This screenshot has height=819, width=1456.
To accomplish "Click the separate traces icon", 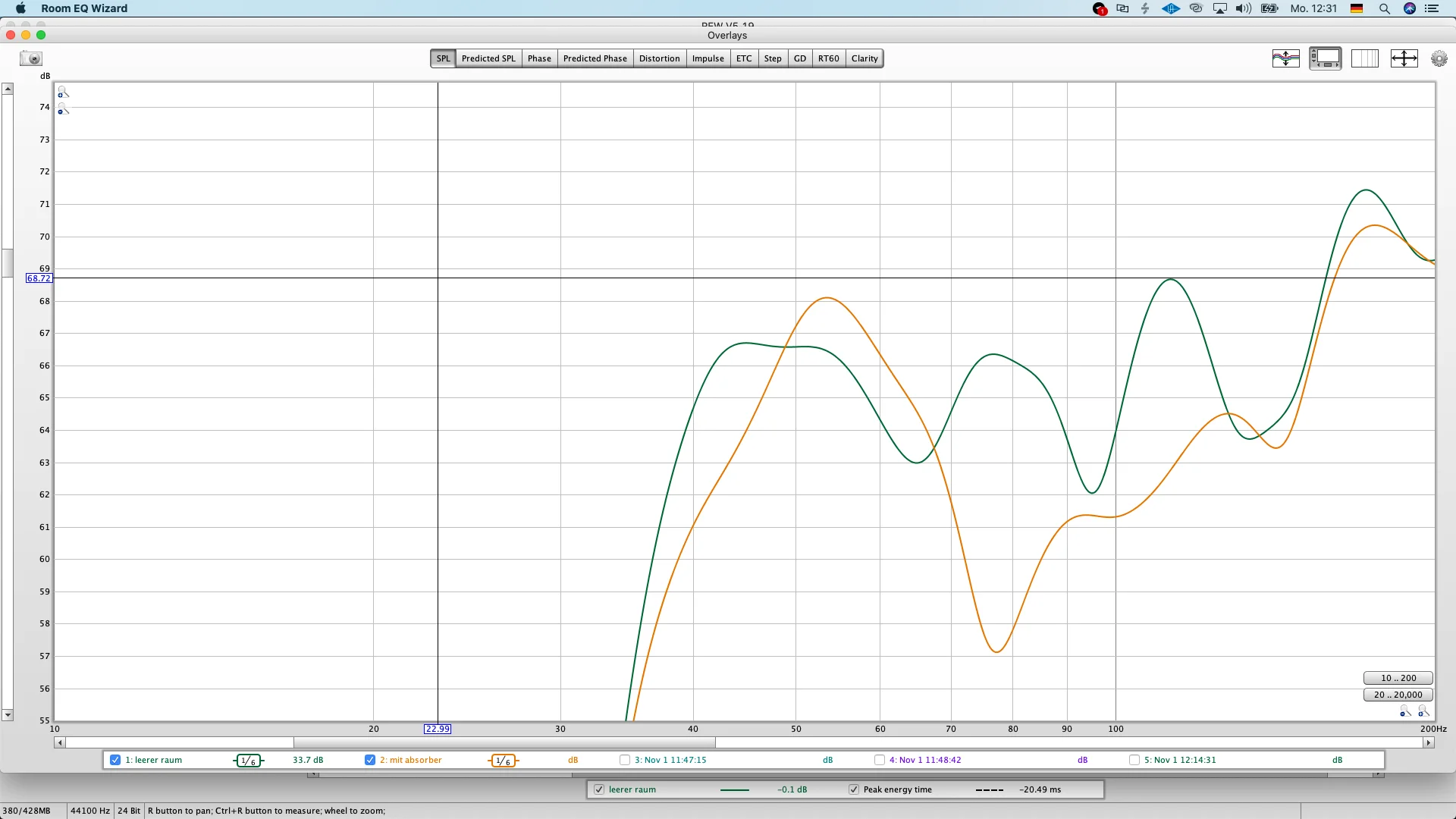I will [1286, 58].
